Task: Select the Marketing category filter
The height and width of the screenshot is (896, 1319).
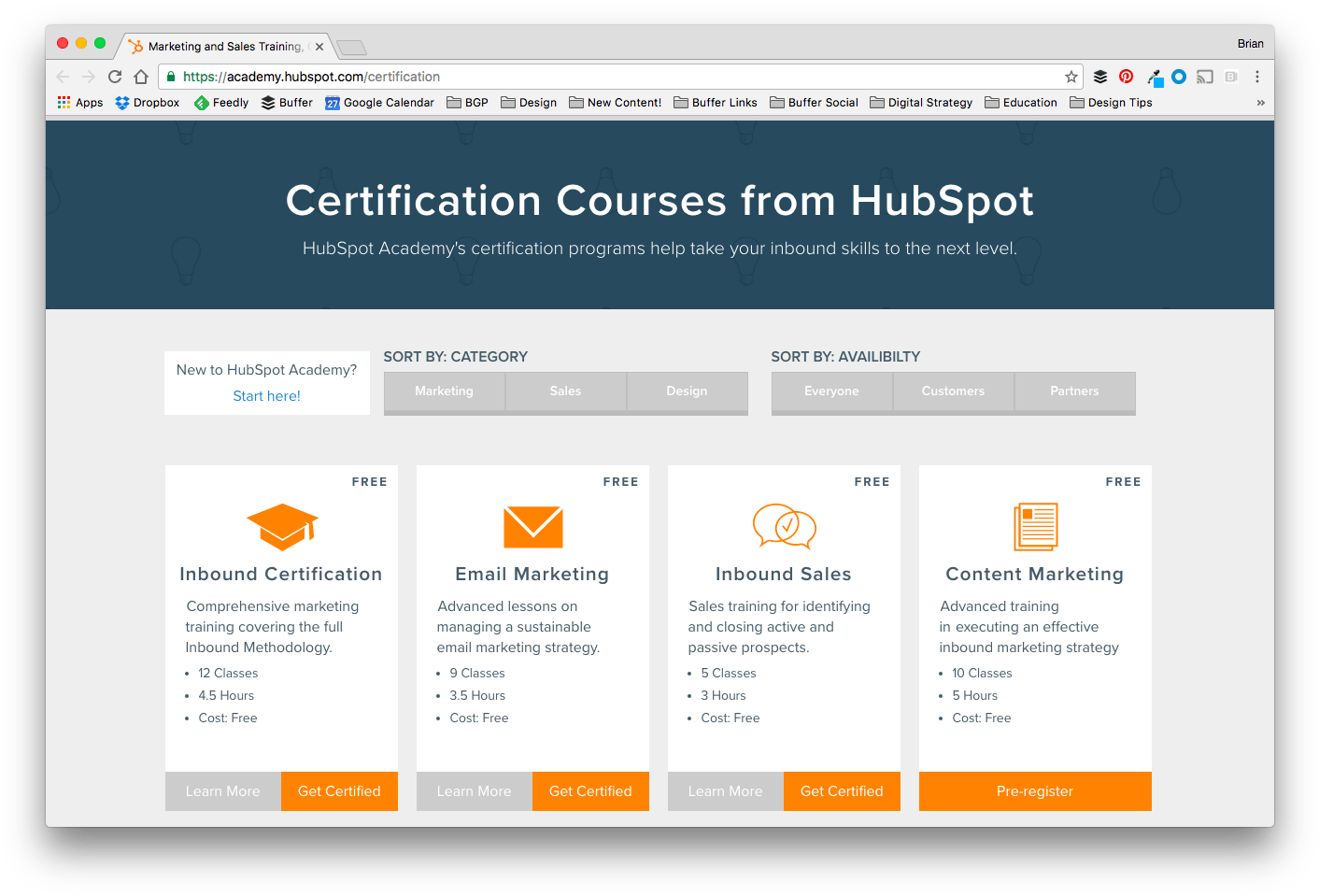Action: (x=444, y=391)
